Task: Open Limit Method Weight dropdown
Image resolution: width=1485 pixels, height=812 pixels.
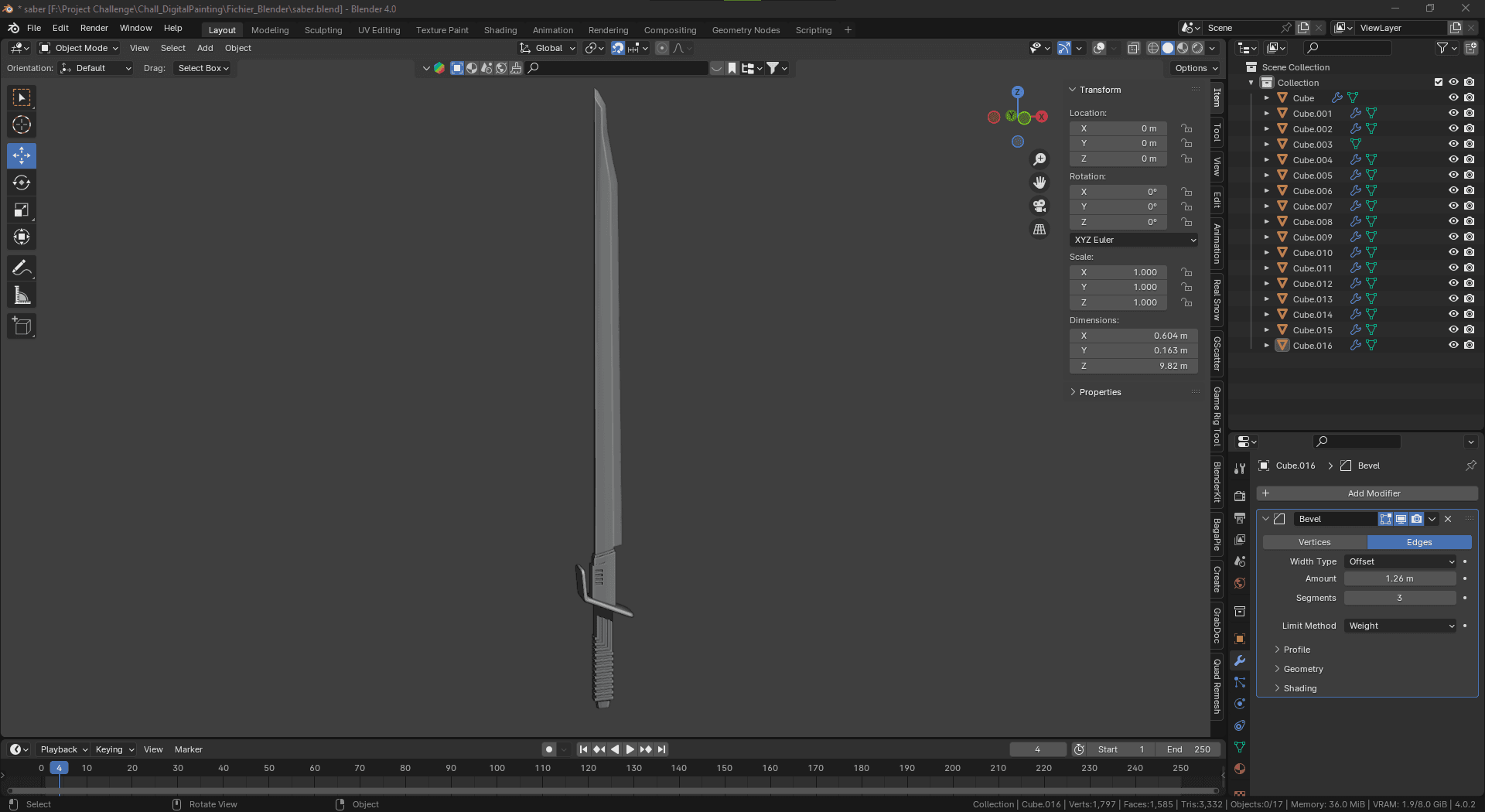Action: pyautogui.click(x=1401, y=626)
